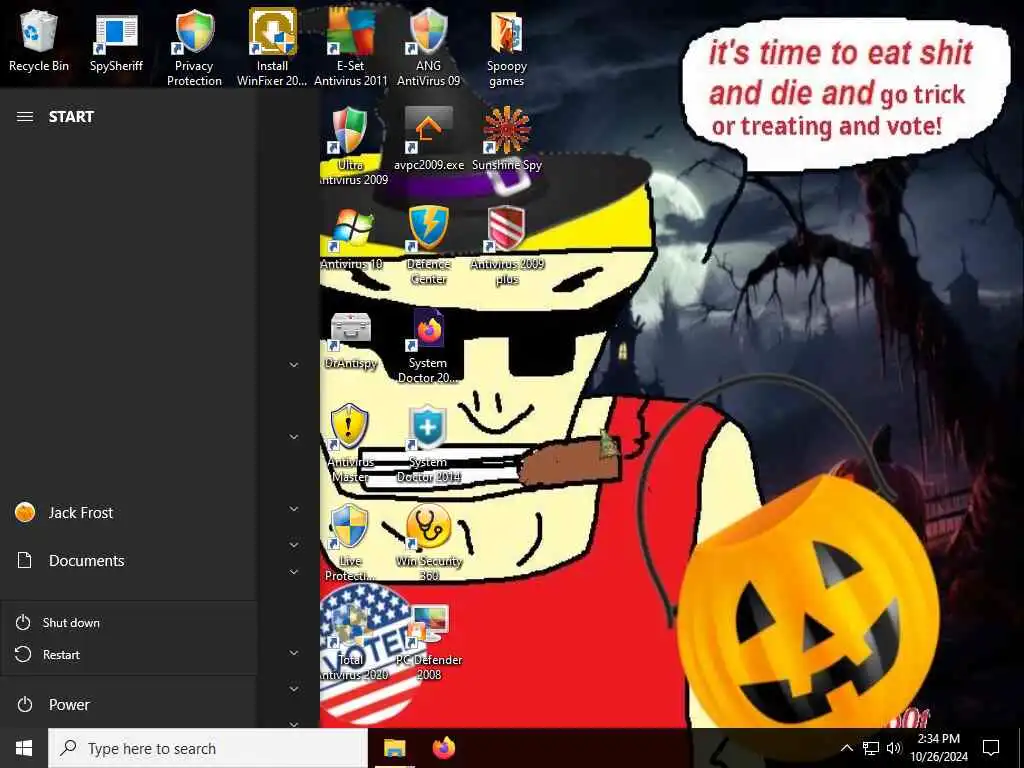Open the Sunshine Spy shortcut
Image resolution: width=1024 pixels, height=768 pixels.
click(507, 138)
